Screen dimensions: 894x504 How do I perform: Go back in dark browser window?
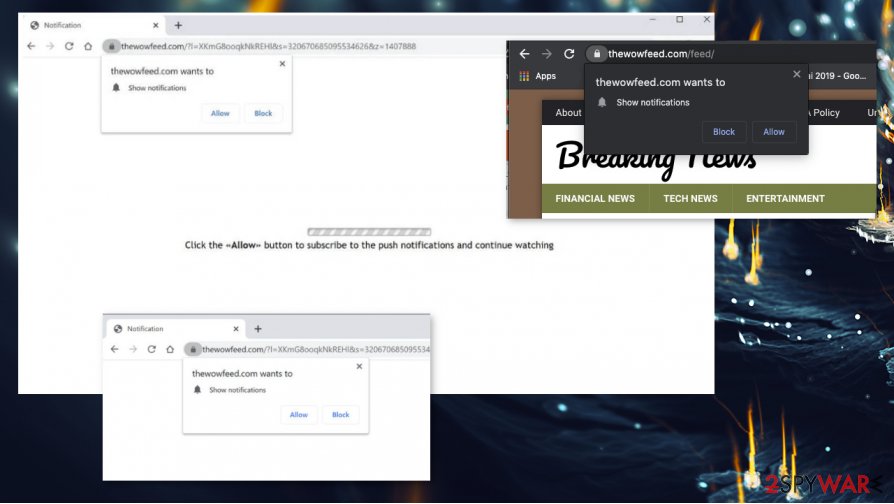[525, 54]
